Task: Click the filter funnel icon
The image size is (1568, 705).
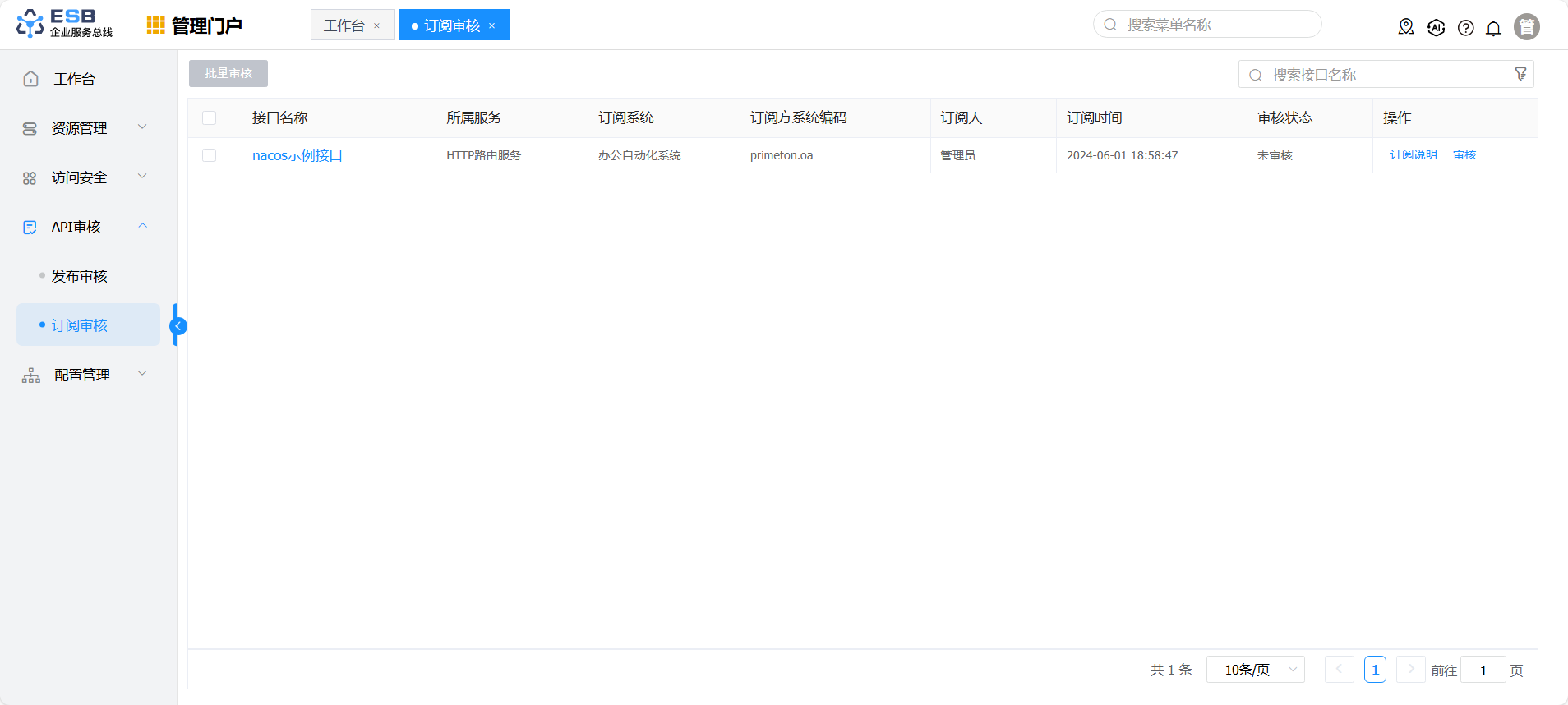Action: [1520, 74]
